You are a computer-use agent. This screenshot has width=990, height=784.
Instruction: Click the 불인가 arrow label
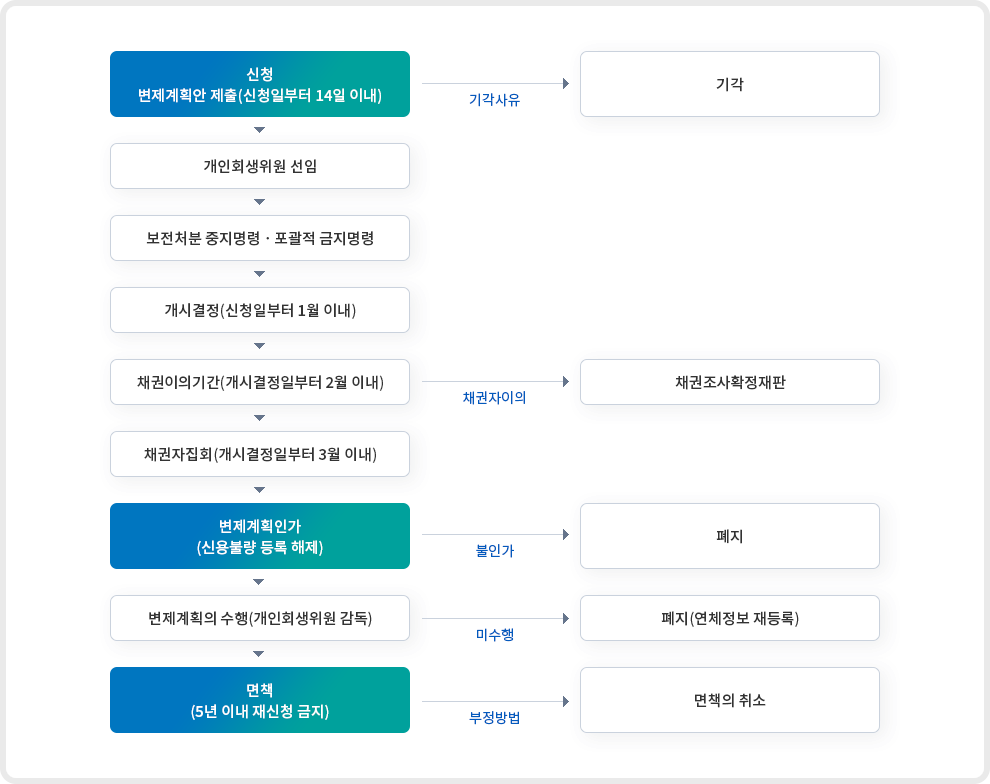[494, 551]
